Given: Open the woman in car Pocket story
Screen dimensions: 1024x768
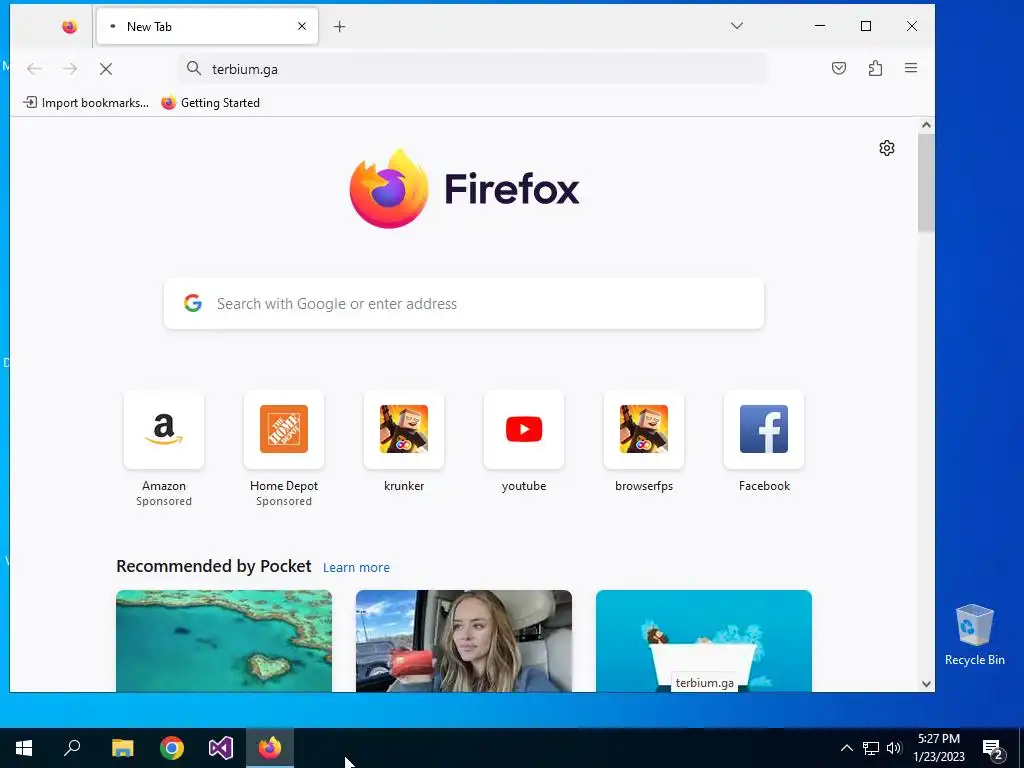Looking at the screenshot, I should pyautogui.click(x=464, y=641).
